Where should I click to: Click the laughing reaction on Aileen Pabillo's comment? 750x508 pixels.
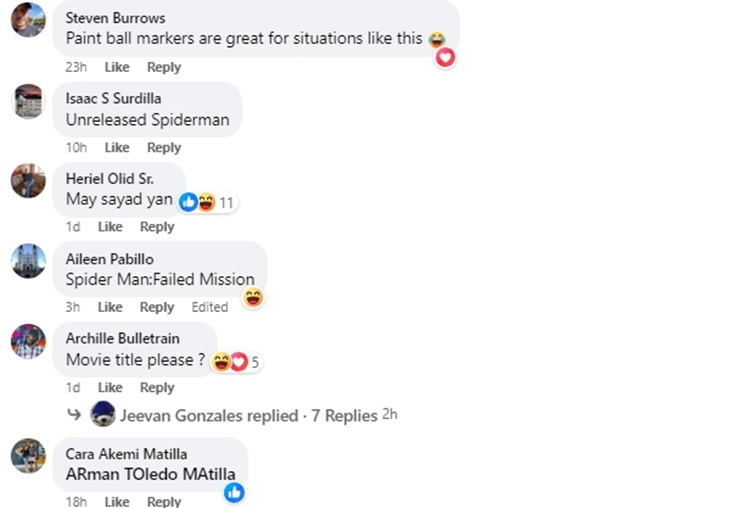(x=253, y=297)
